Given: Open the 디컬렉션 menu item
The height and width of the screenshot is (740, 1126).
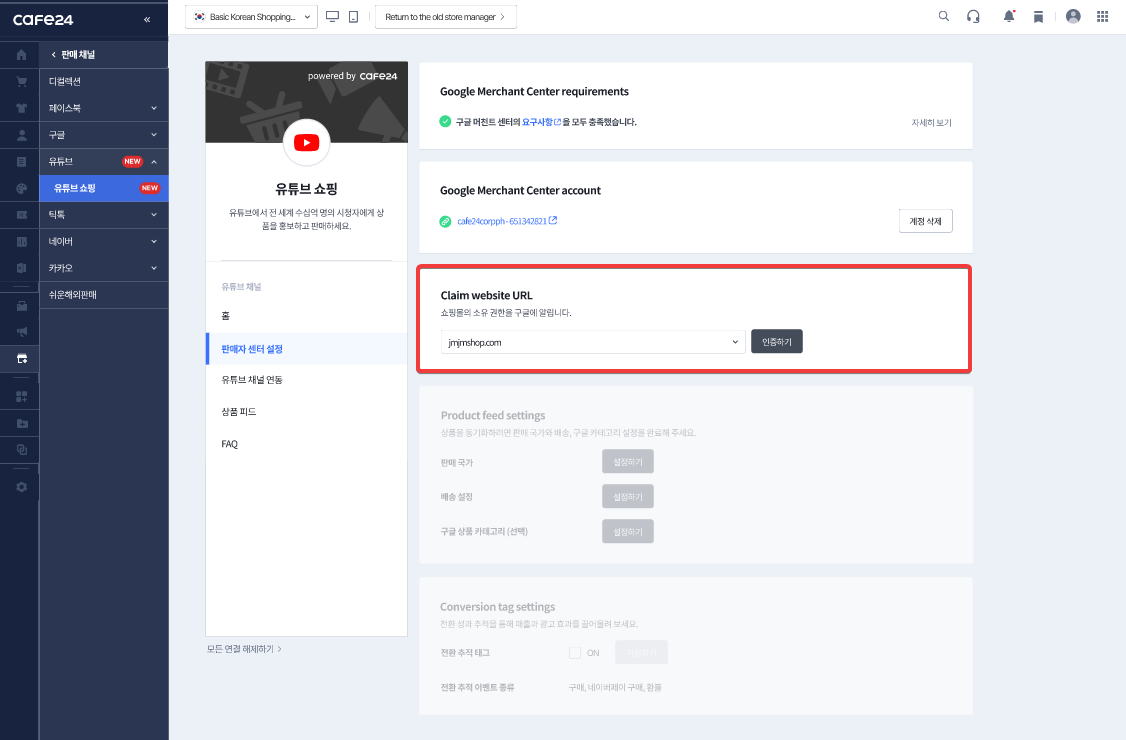Looking at the screenshot, I should coord(104,81).
